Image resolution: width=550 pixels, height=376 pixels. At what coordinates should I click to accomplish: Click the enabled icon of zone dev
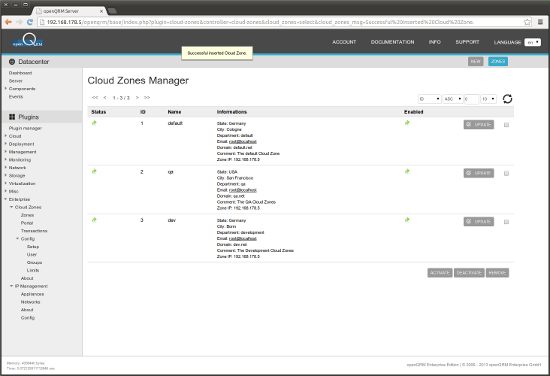point(407,220)
